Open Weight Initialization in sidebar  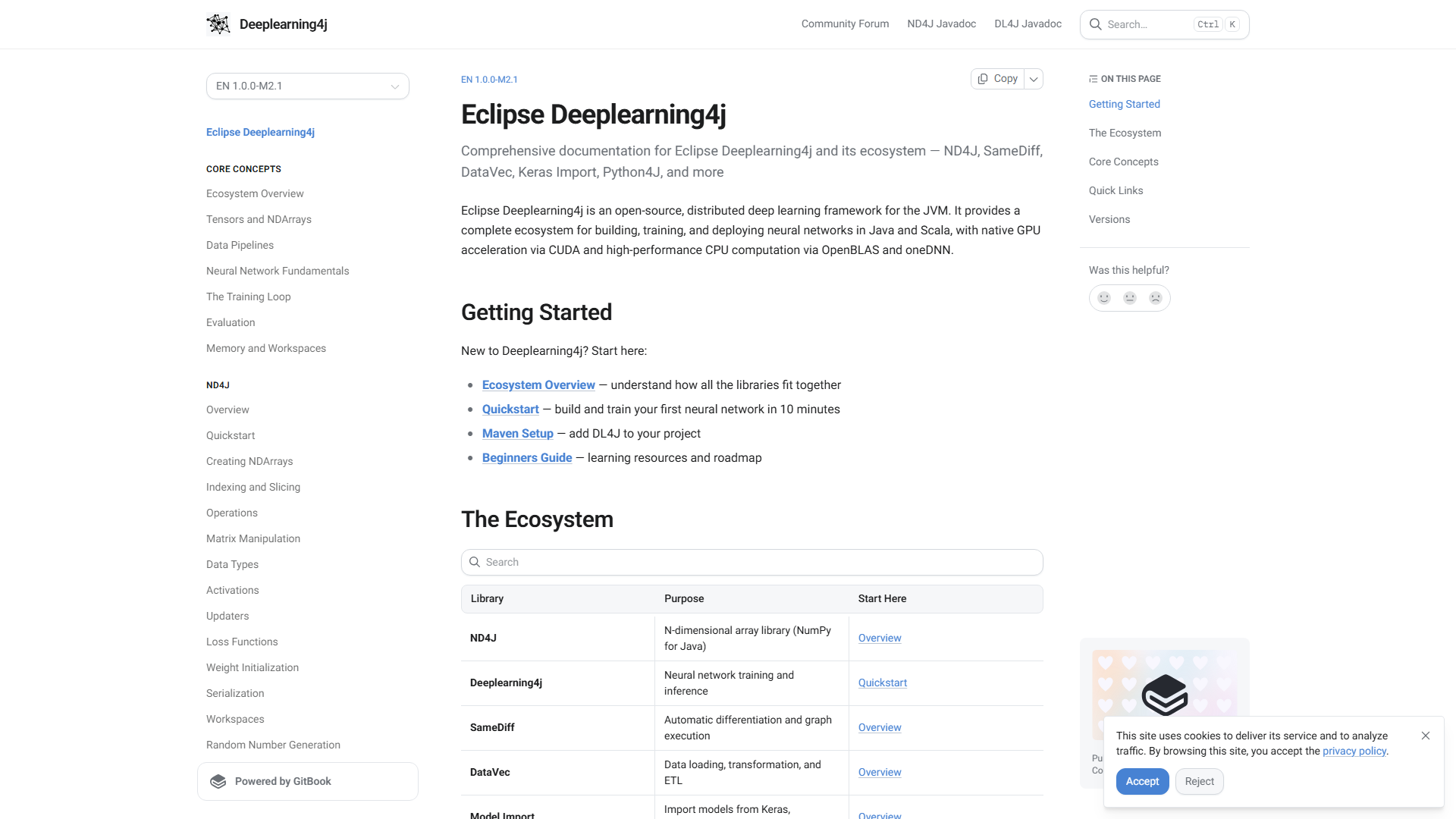253,668
